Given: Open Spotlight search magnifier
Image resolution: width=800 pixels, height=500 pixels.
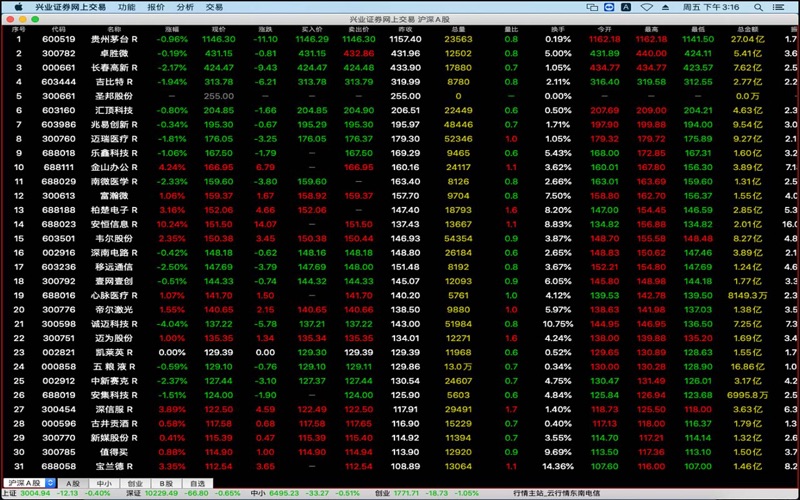Looking at the screenshot, I should (x=759, y=7).
